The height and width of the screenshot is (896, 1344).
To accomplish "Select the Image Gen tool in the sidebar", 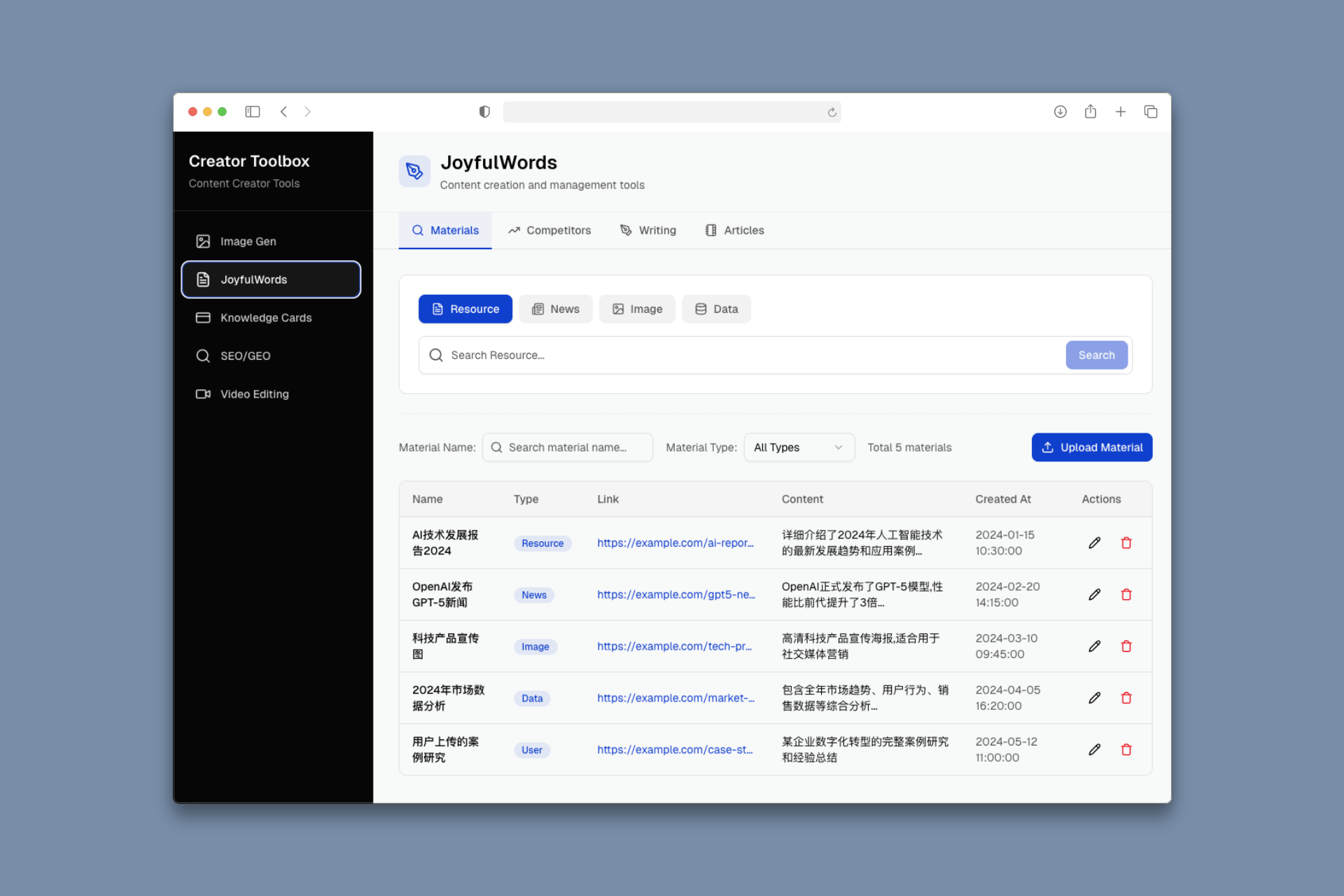I will (x=248, y=241).
